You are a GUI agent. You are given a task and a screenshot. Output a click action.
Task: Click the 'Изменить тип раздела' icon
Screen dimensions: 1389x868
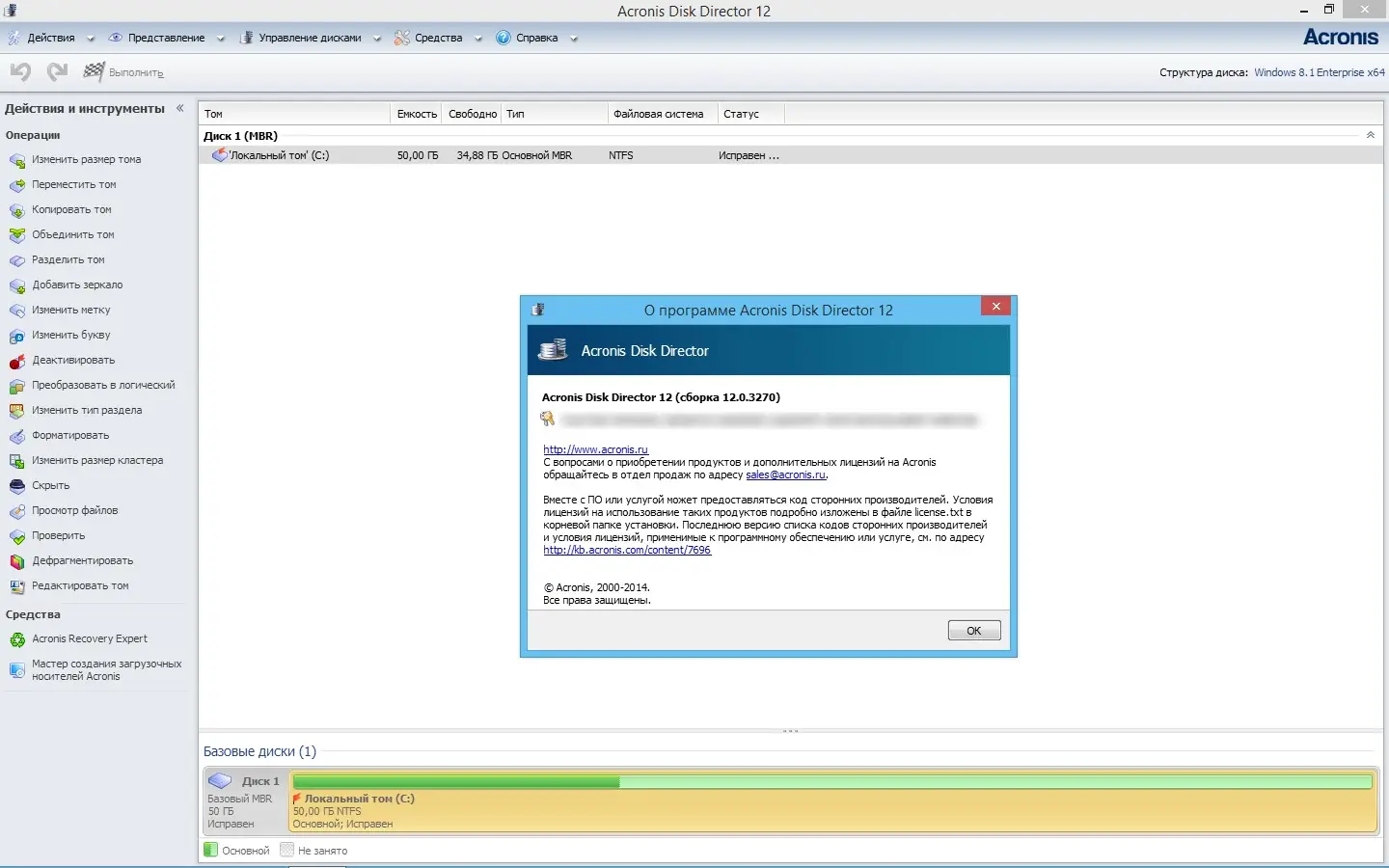point(17,411)
